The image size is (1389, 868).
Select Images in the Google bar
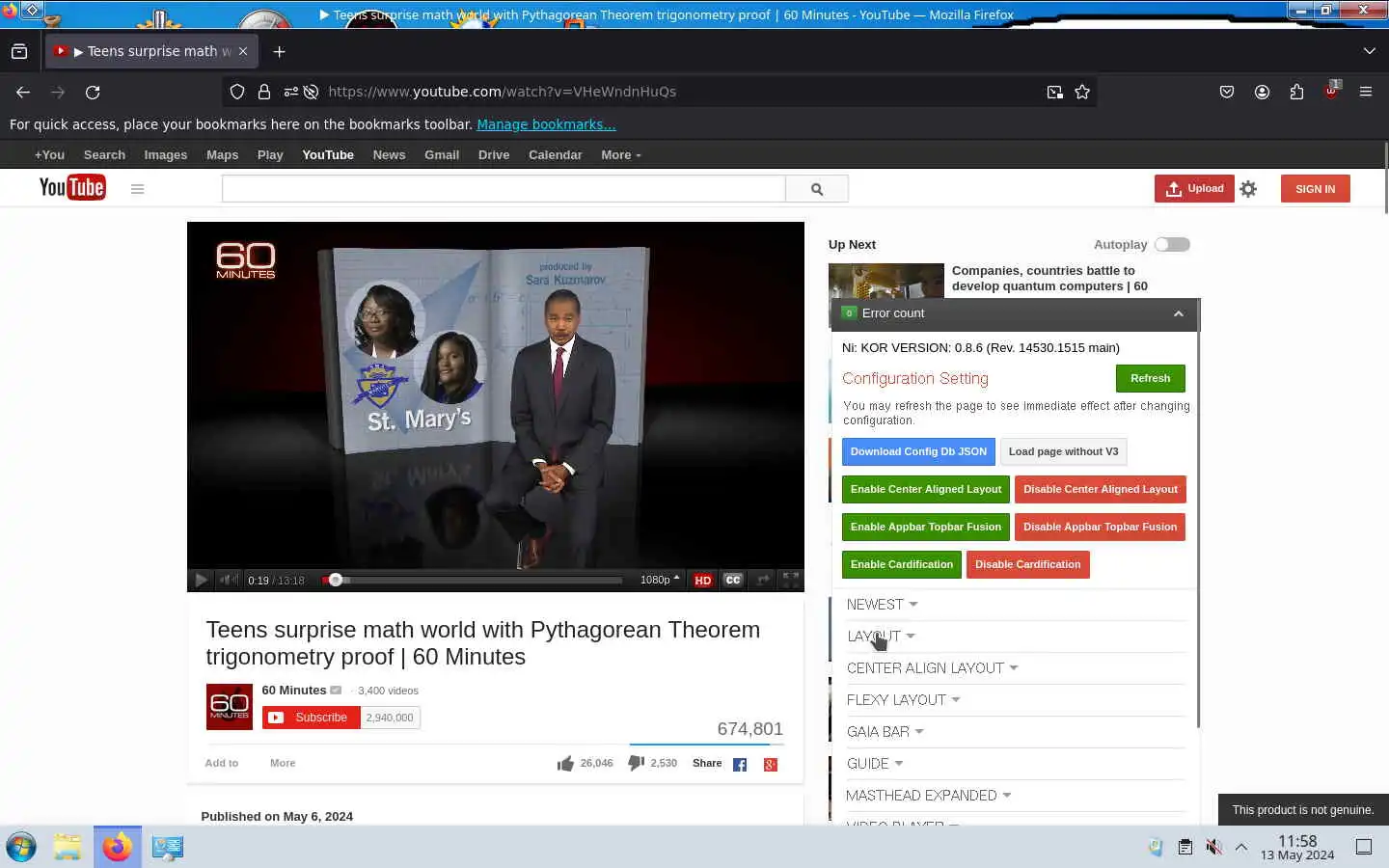click(166, 154)
